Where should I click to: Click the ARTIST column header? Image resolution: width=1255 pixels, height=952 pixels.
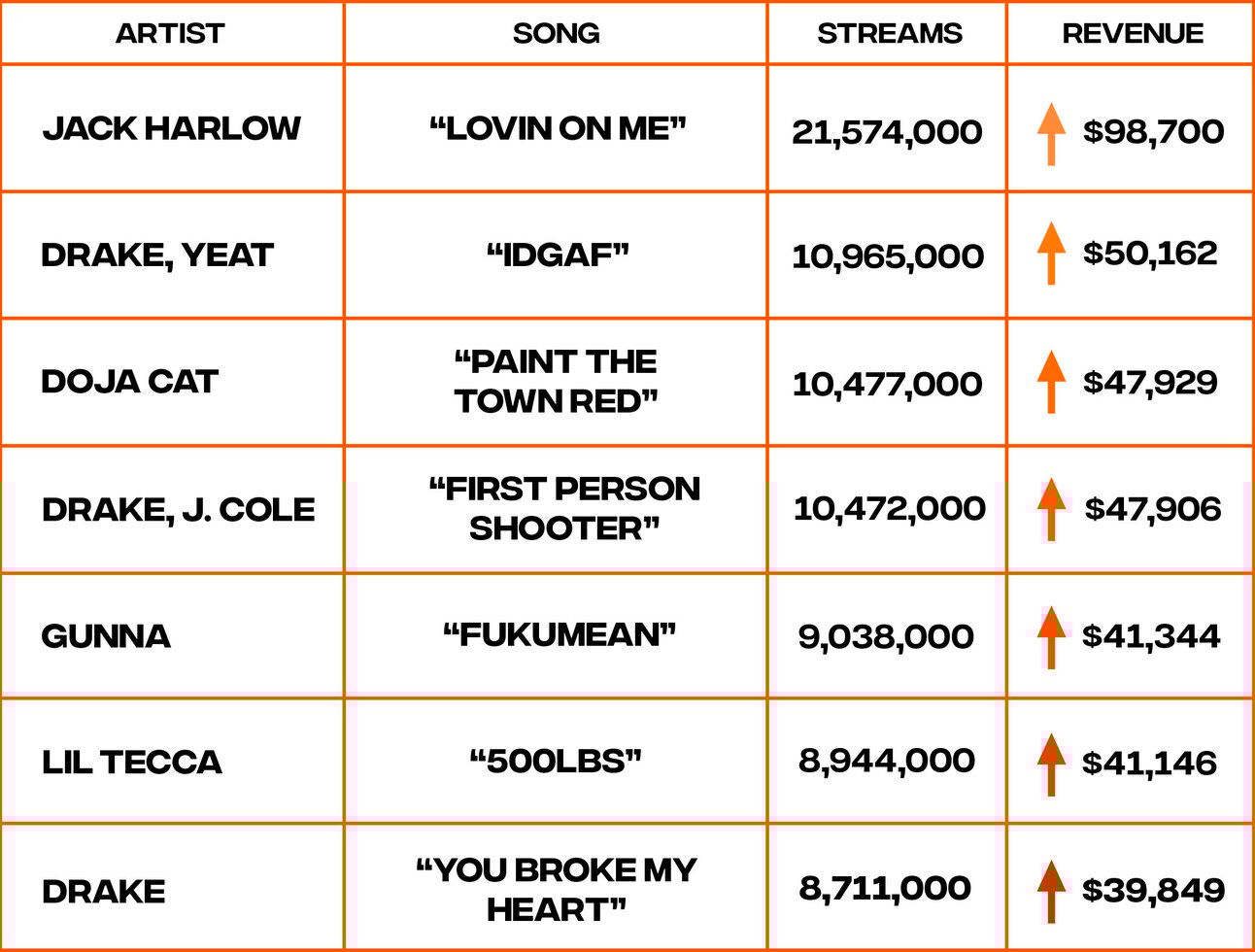coord(170,33)
